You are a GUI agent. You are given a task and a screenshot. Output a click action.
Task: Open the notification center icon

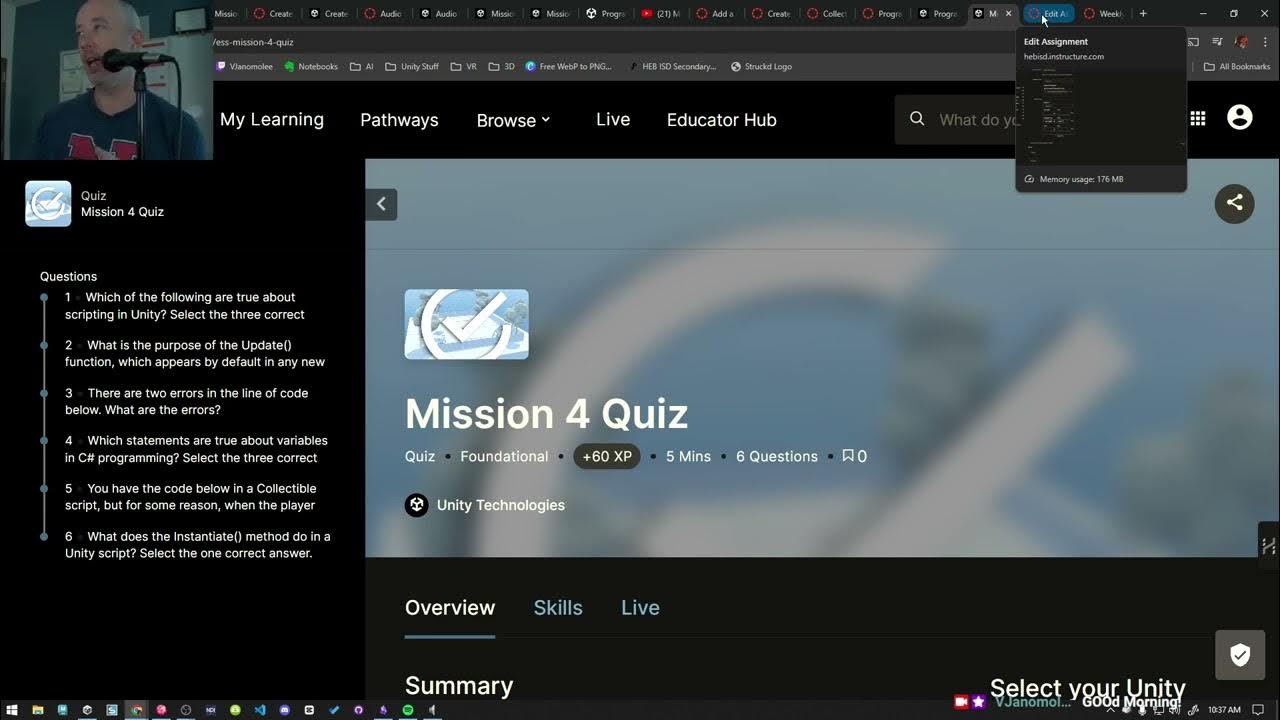coord(1258,710)
